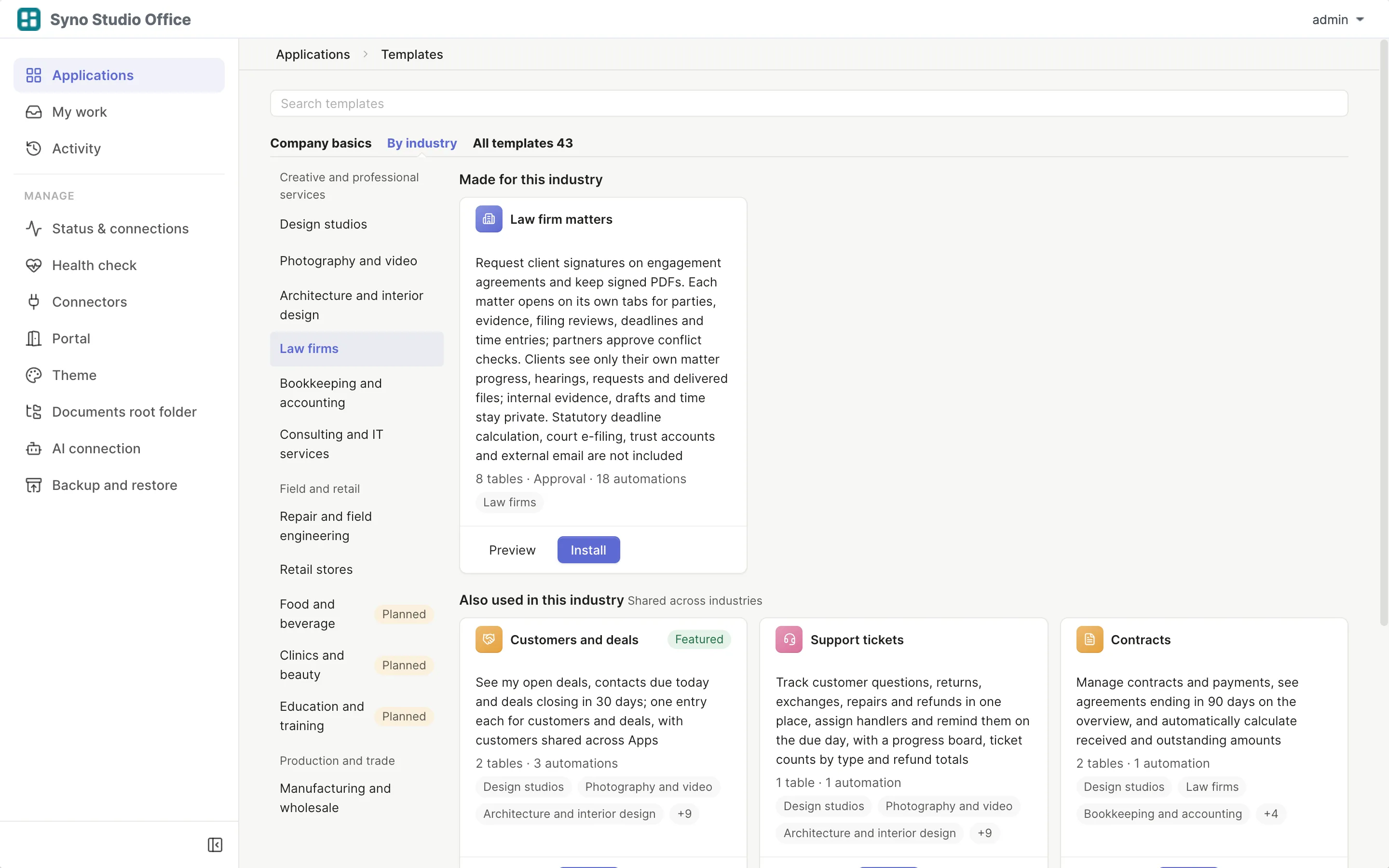The height and width of the screenshot is (868, 1389).
Task: Click the My work inbox icon
Action: click(34, 112)
